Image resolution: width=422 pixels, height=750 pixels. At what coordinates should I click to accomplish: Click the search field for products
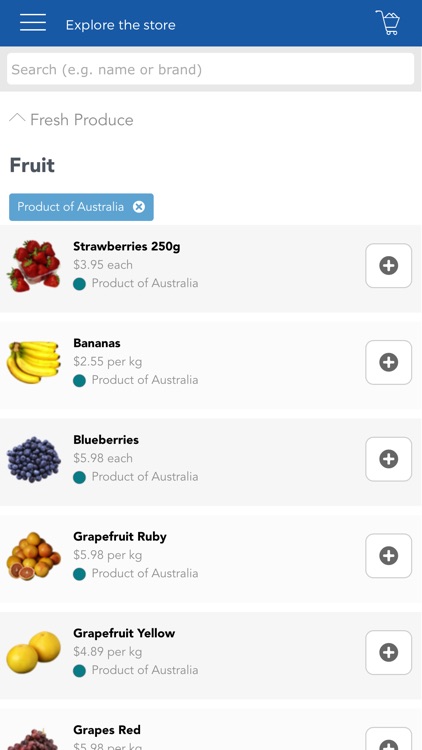click(211, 69)
